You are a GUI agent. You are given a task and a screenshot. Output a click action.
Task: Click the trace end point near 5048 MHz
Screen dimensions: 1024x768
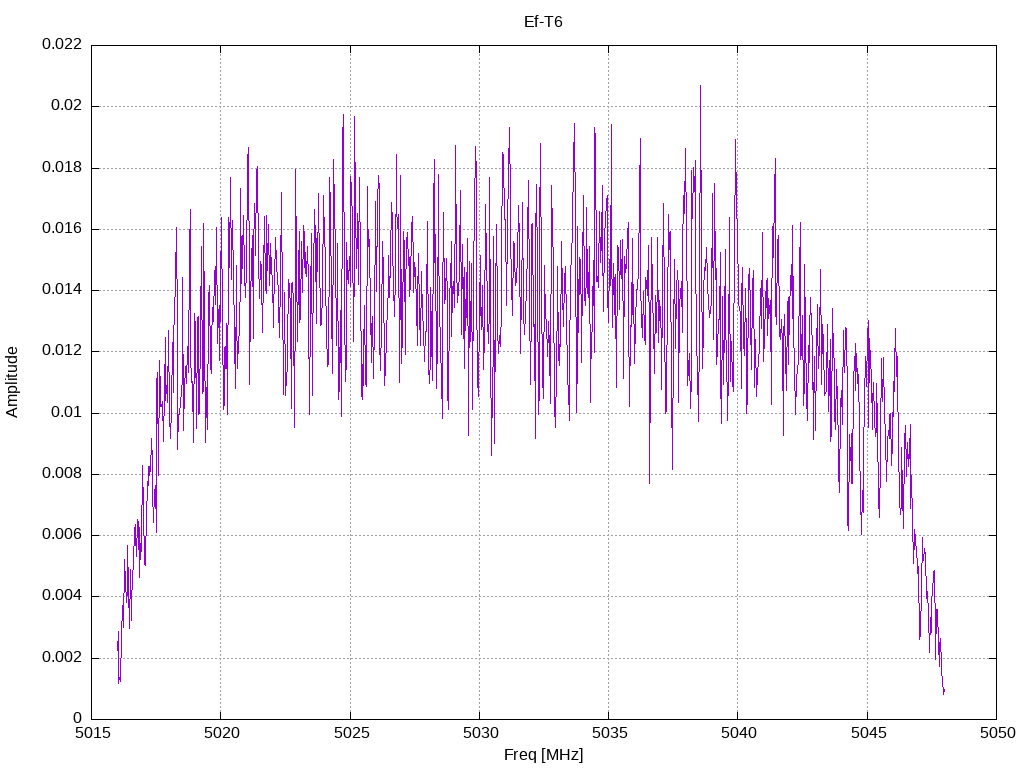tap(944, 691)
